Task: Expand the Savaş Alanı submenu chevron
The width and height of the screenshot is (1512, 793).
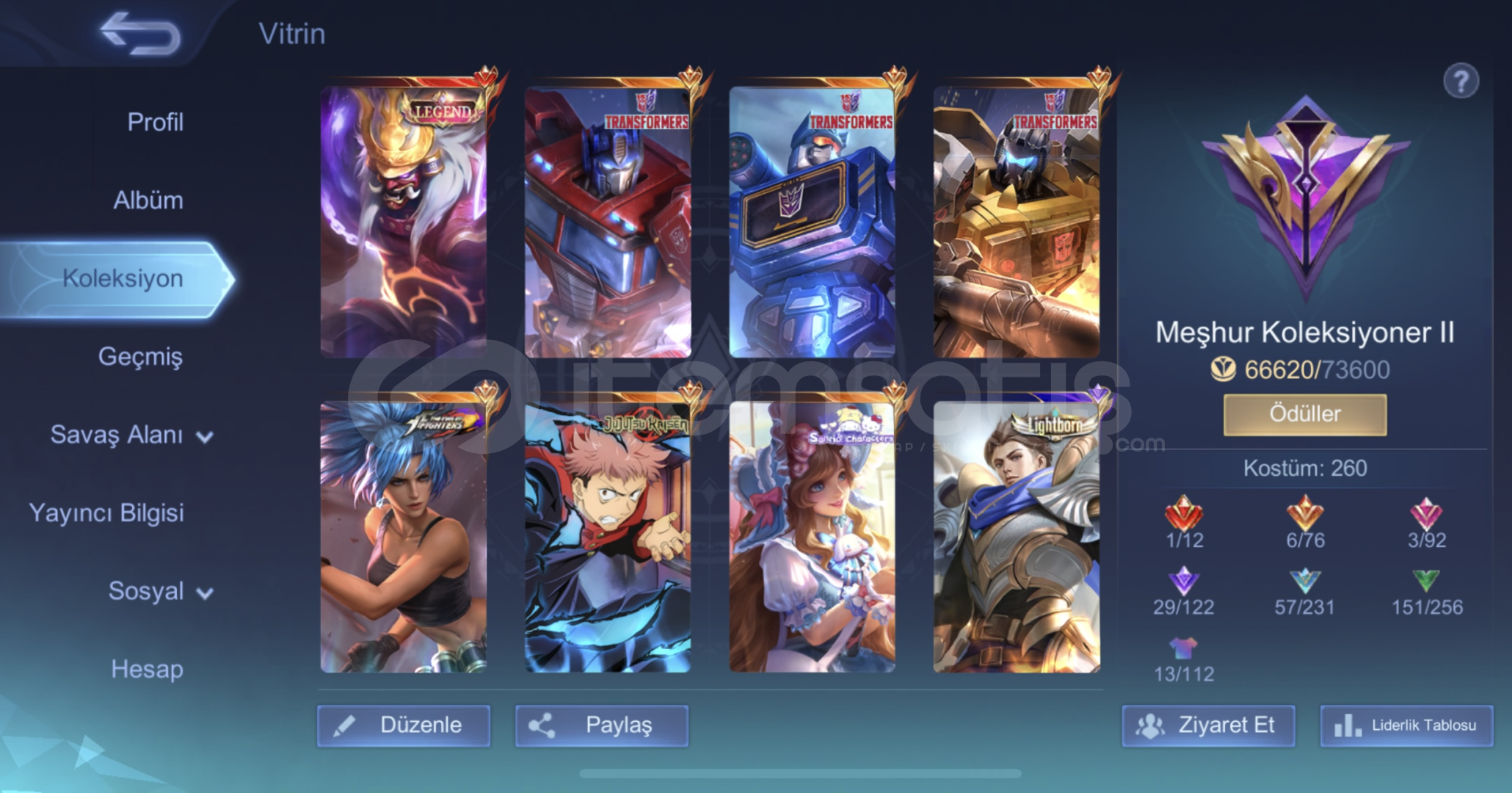Action: point(205,437)
